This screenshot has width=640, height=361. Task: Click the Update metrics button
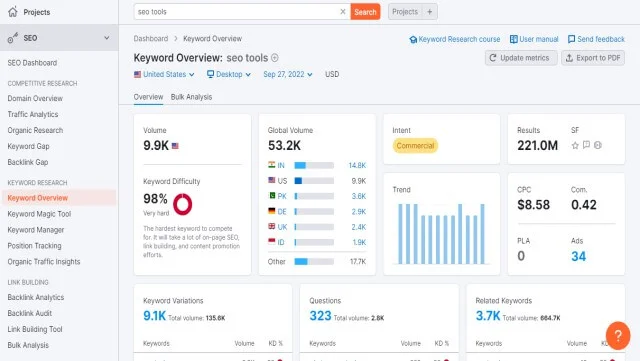(521, 58)
